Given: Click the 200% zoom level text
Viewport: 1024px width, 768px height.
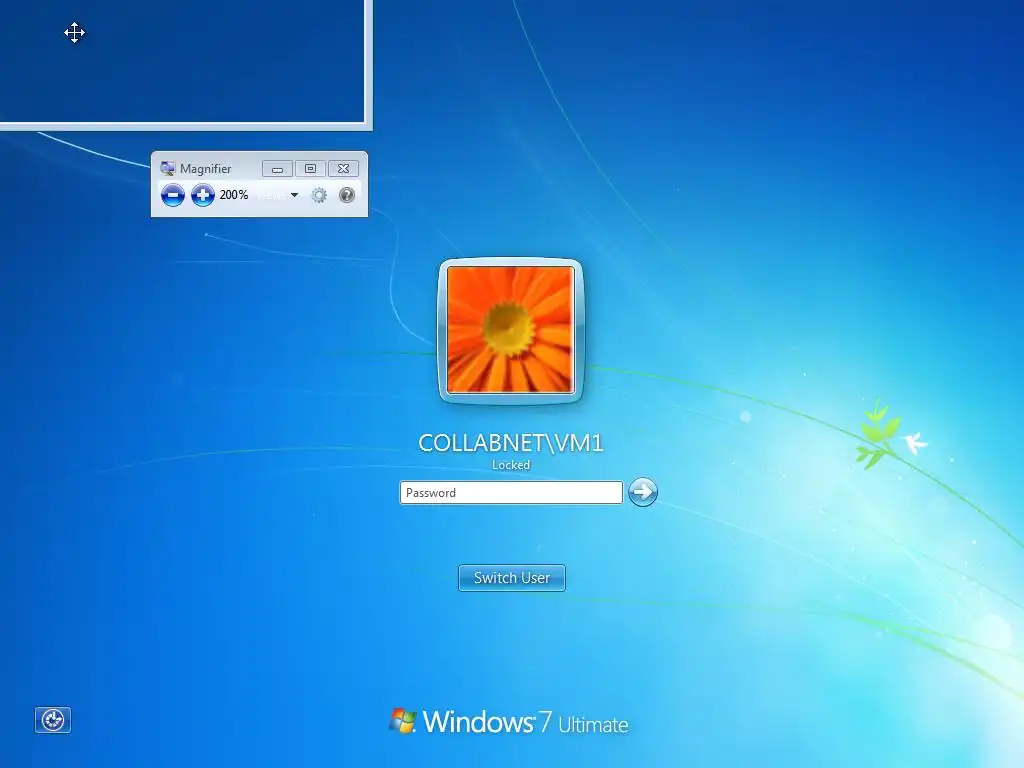Looking at the screenshot, I should tap(234, 195).
